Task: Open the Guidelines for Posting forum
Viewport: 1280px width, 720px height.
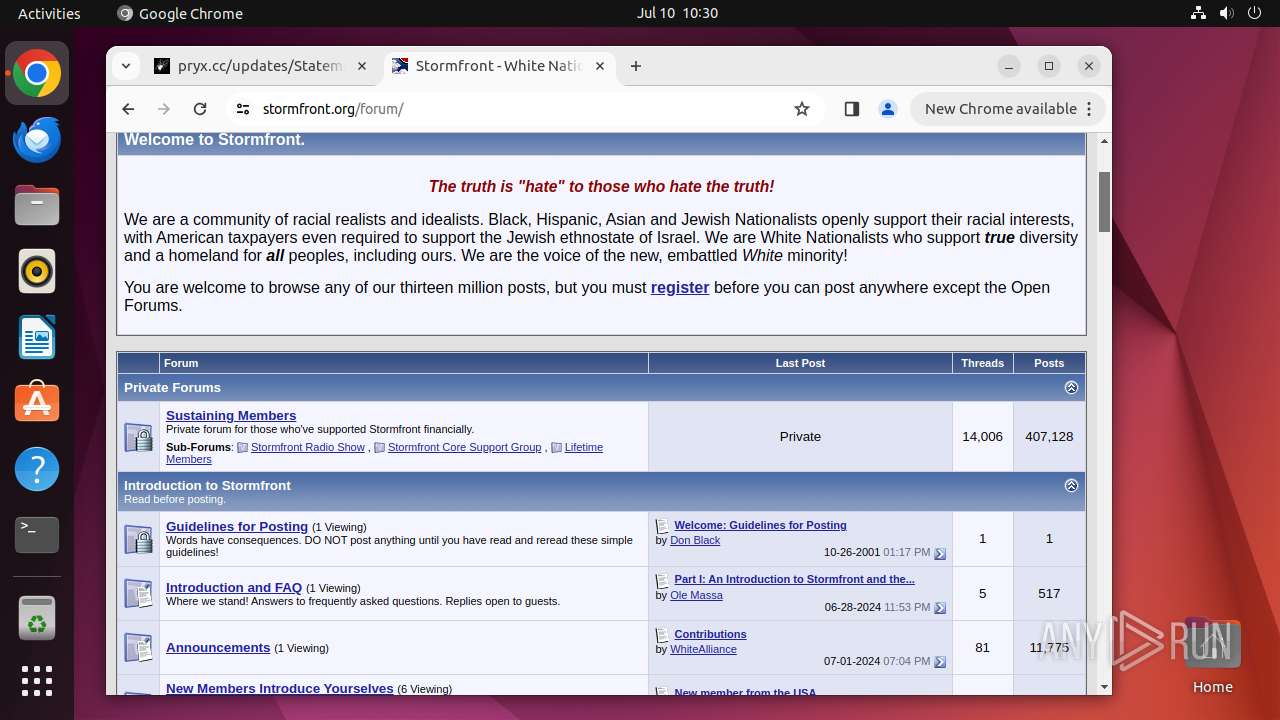Action: click(237, 526)
